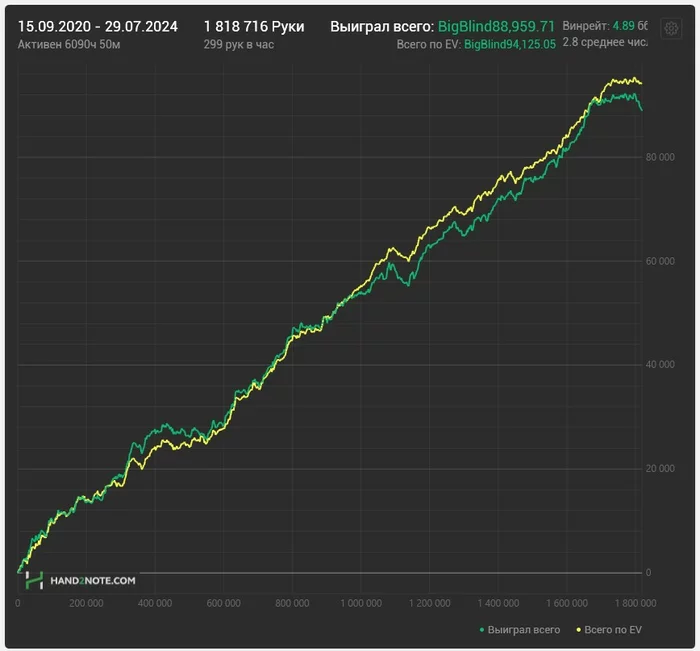Click the 800 000 x-axis label
700x651 pixels.
pos(292,603)
